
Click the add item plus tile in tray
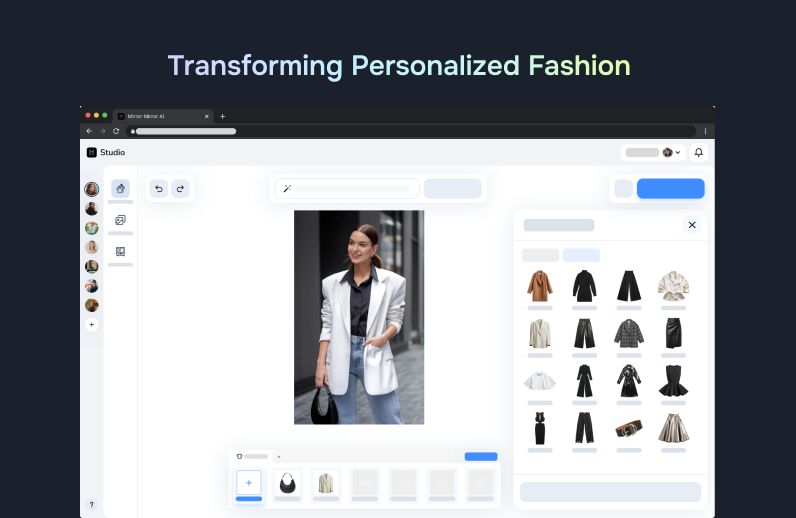pos(249,482)
